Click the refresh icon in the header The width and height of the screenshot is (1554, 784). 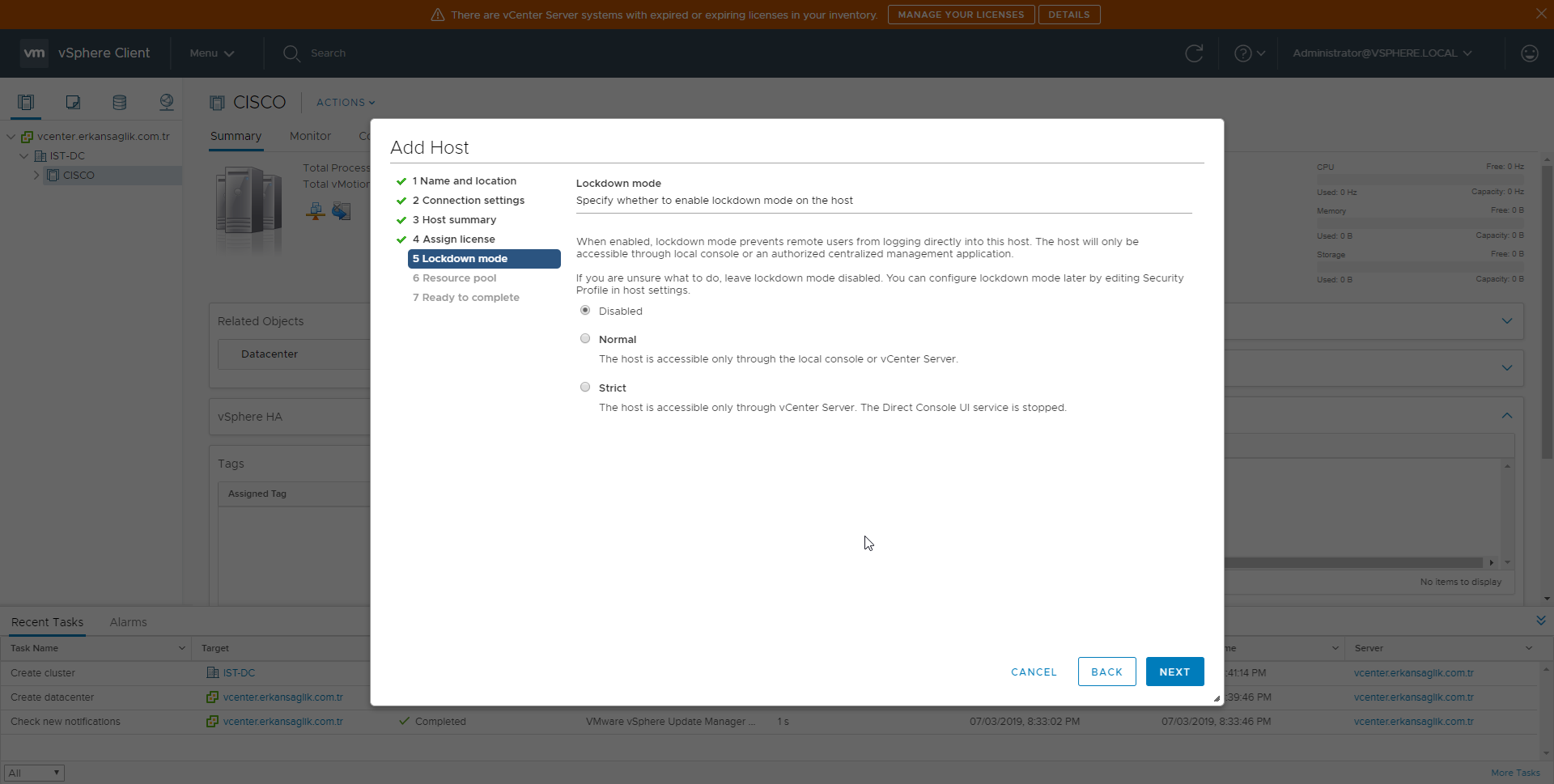point(1194,53)
